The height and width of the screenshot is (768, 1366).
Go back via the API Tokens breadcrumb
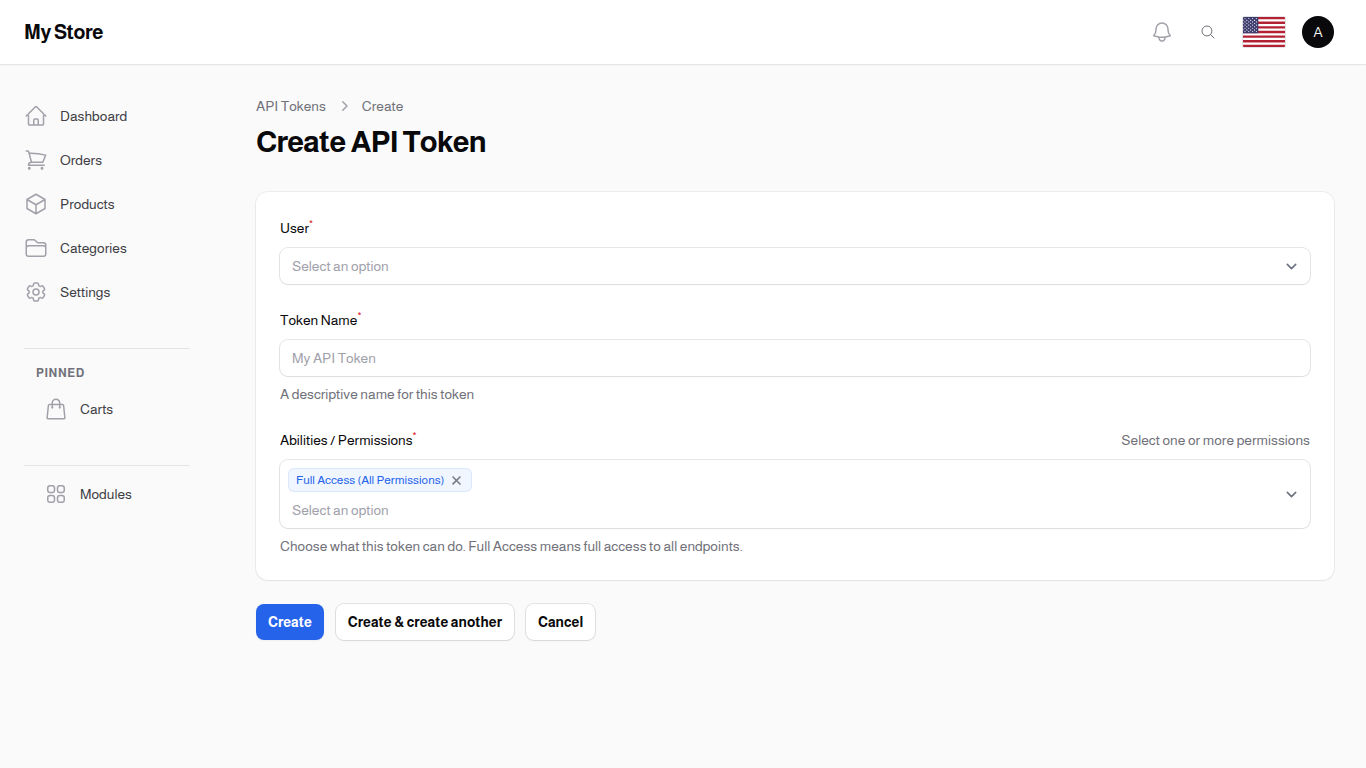click(x=291, y=106)
